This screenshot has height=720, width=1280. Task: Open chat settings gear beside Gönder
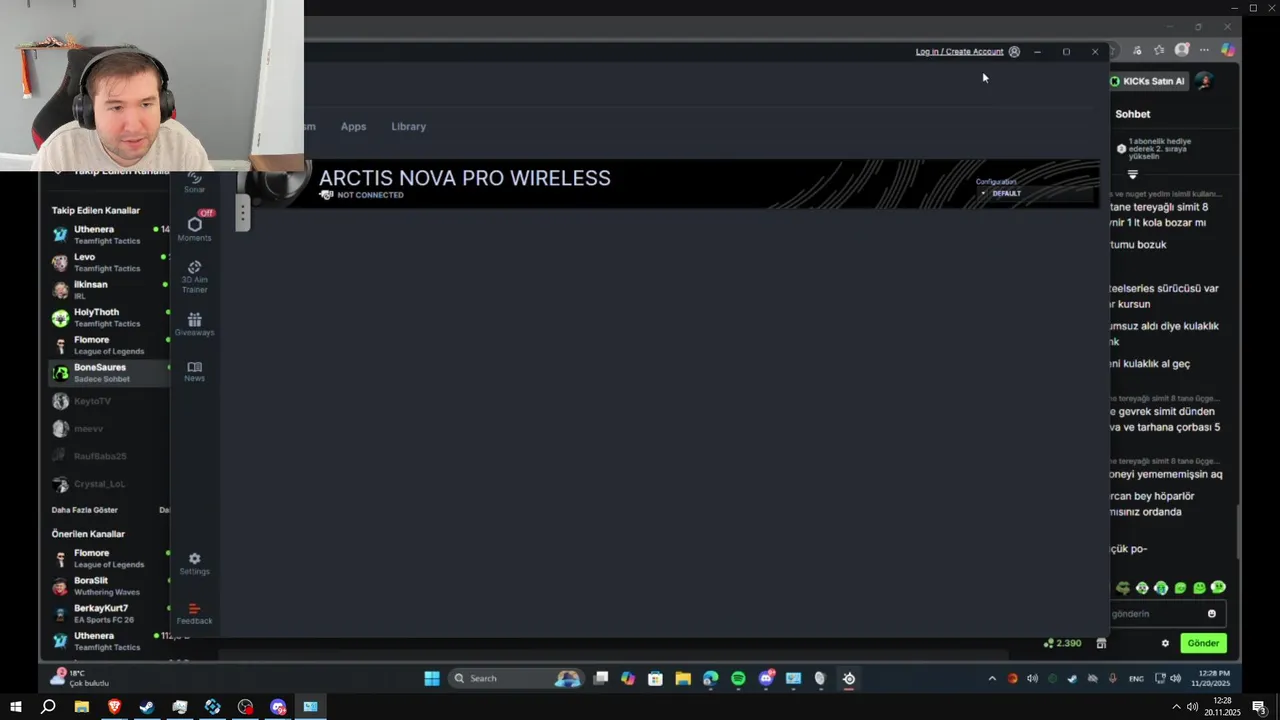click(x=1165, y=643)
